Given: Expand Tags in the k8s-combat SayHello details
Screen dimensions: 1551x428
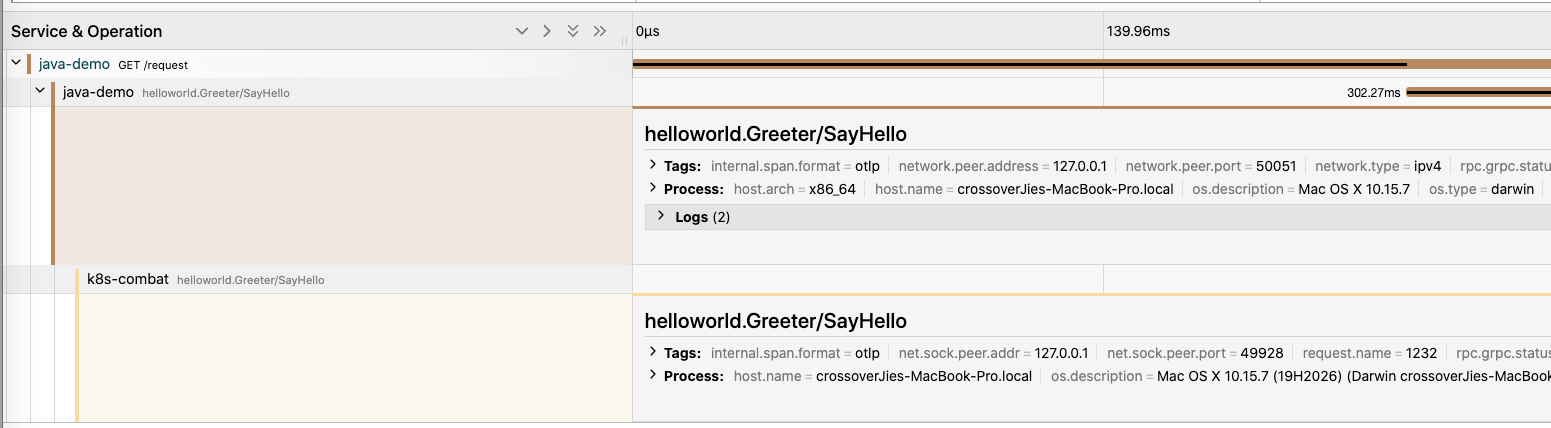Looking at the screenshot, I should point(652,352).
